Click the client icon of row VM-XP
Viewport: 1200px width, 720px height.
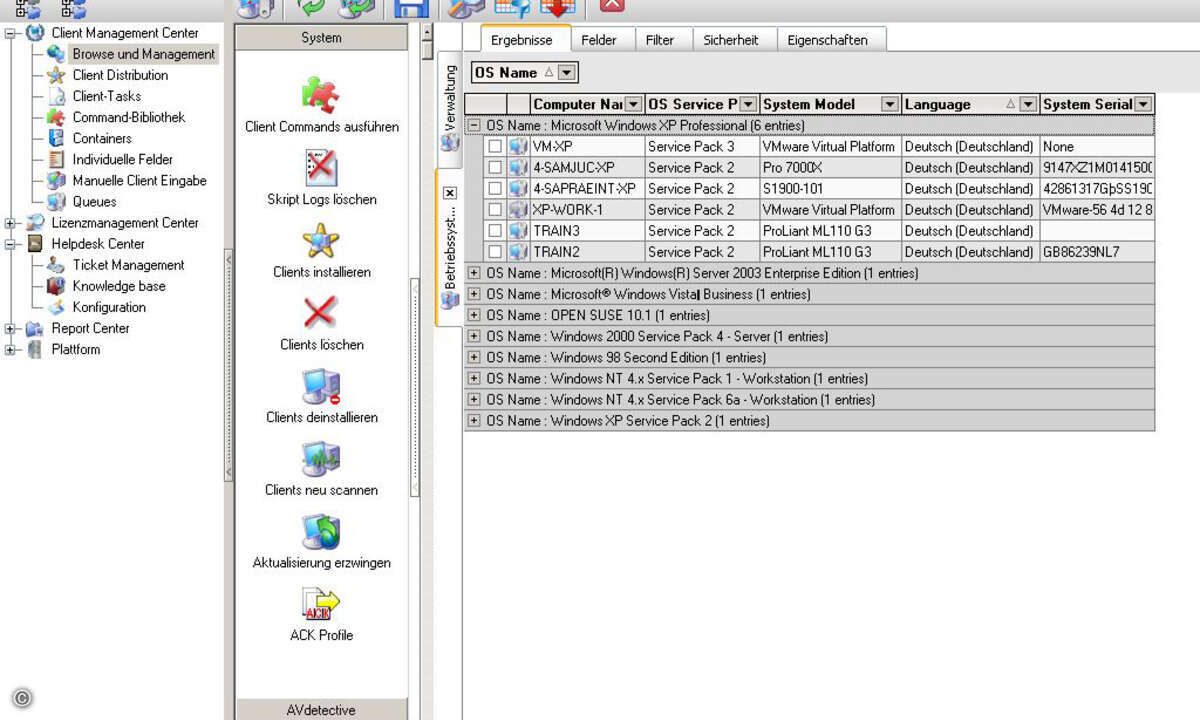518,146
